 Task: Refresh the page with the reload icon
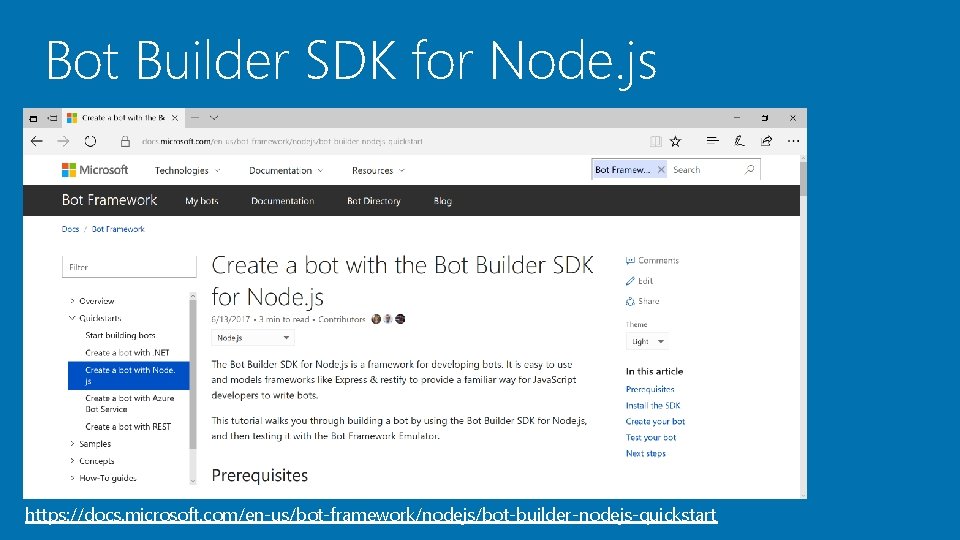(91, 141)
